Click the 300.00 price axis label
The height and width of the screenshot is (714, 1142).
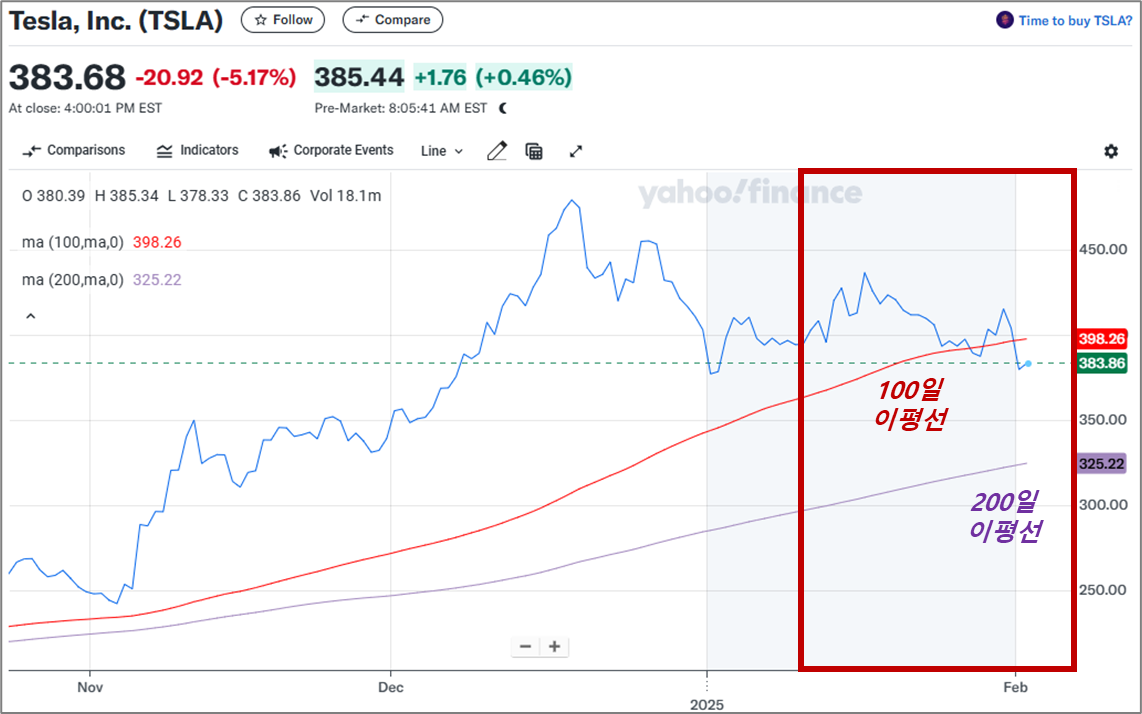(x=1102, y=505)
